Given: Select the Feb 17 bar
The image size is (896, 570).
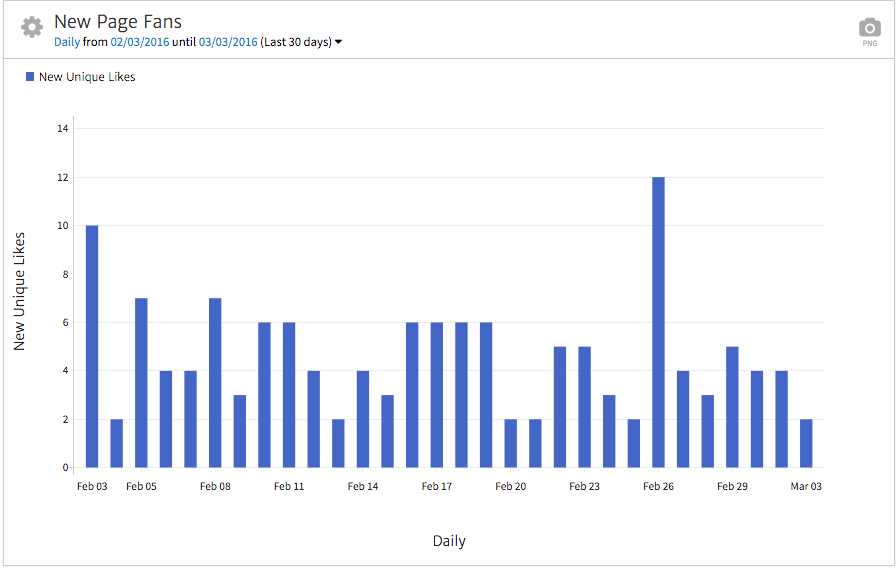Looking at the screenshot, I should coord(437,395).
